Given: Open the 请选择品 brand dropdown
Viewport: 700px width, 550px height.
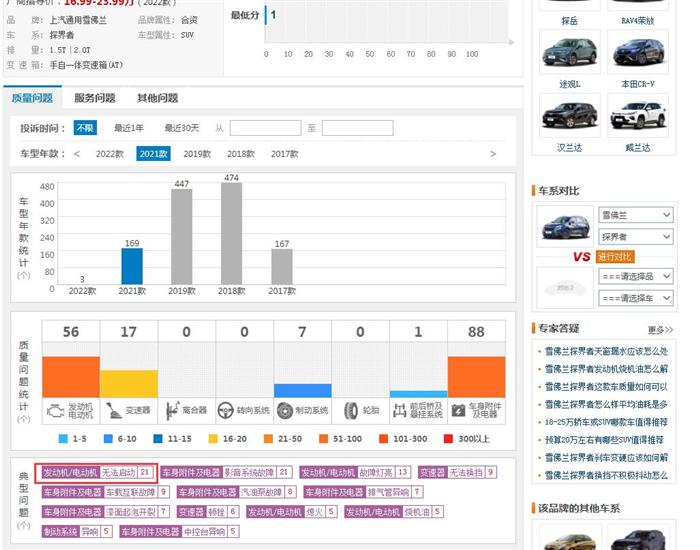Looking at the screenshot, I should tap(635, 276).
